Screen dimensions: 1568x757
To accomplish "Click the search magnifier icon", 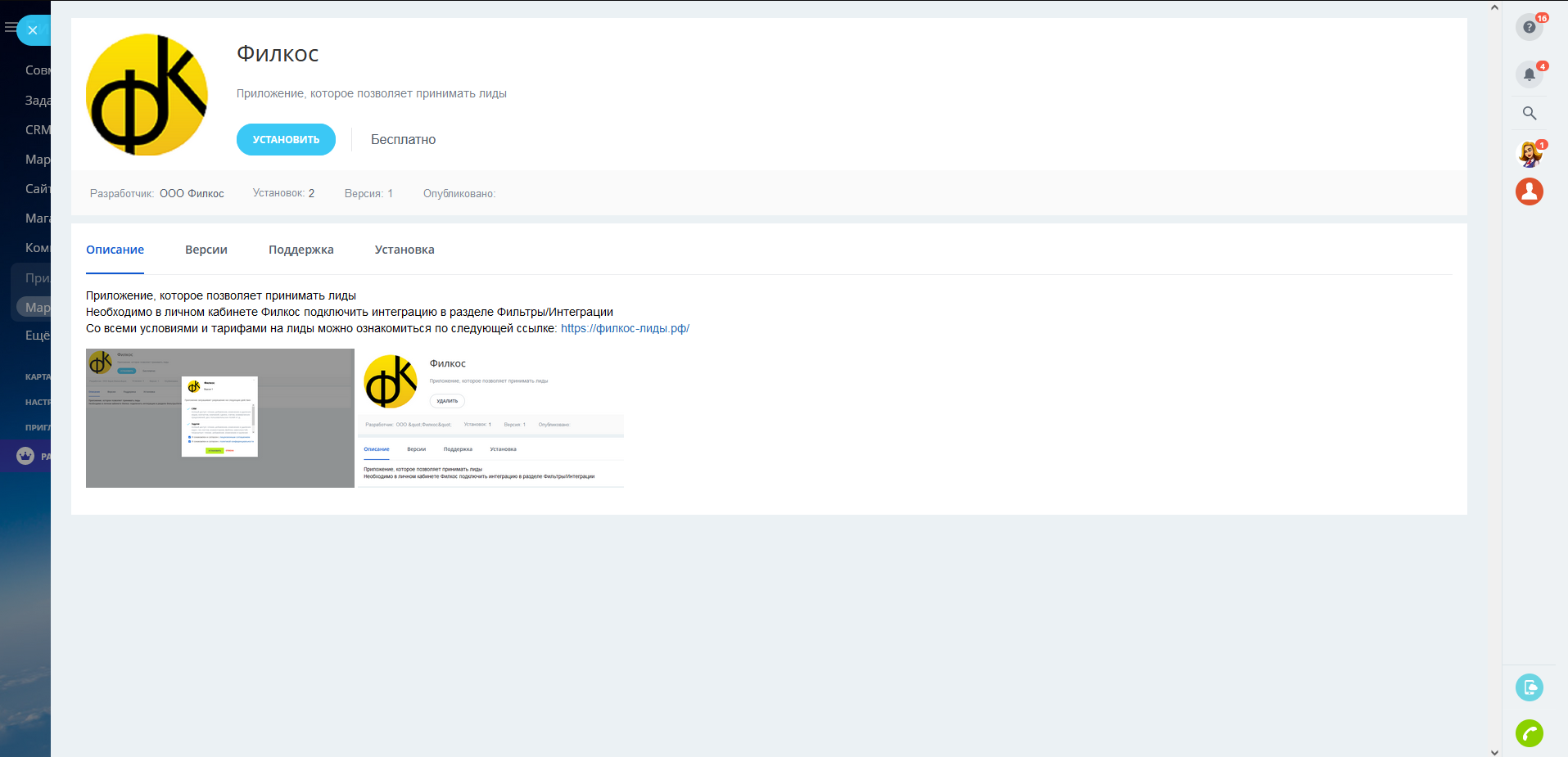I will 1529,114.
